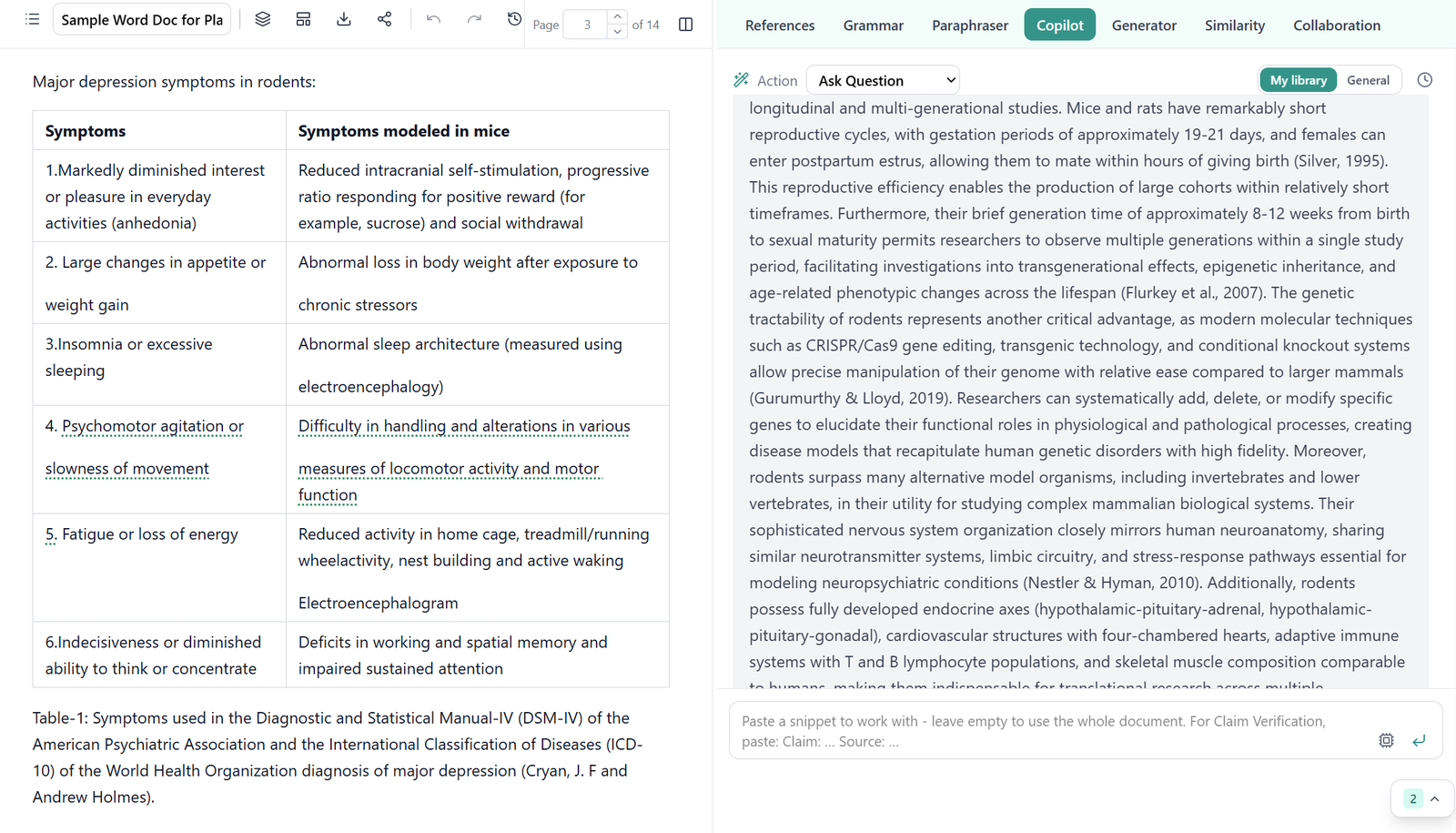This screenshot has width=1456, height=833.
Task: Click the 'Reduced activity in home cage' cell
Action: coord(478,568)
